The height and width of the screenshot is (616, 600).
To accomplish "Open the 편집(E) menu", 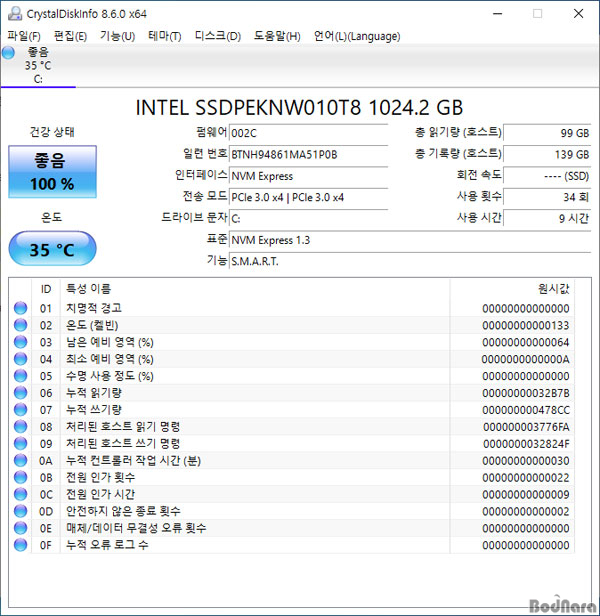I will pyautogui.click(x=70, y=37).
